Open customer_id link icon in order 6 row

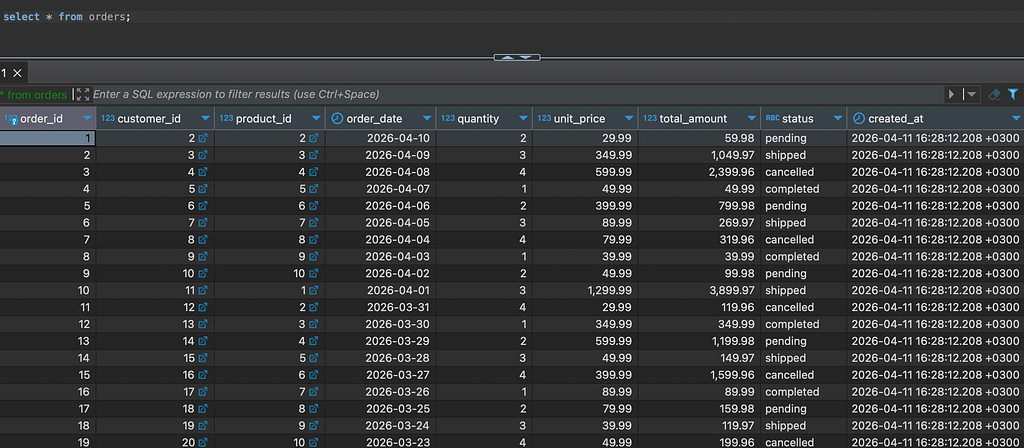(x=202, y=223)
